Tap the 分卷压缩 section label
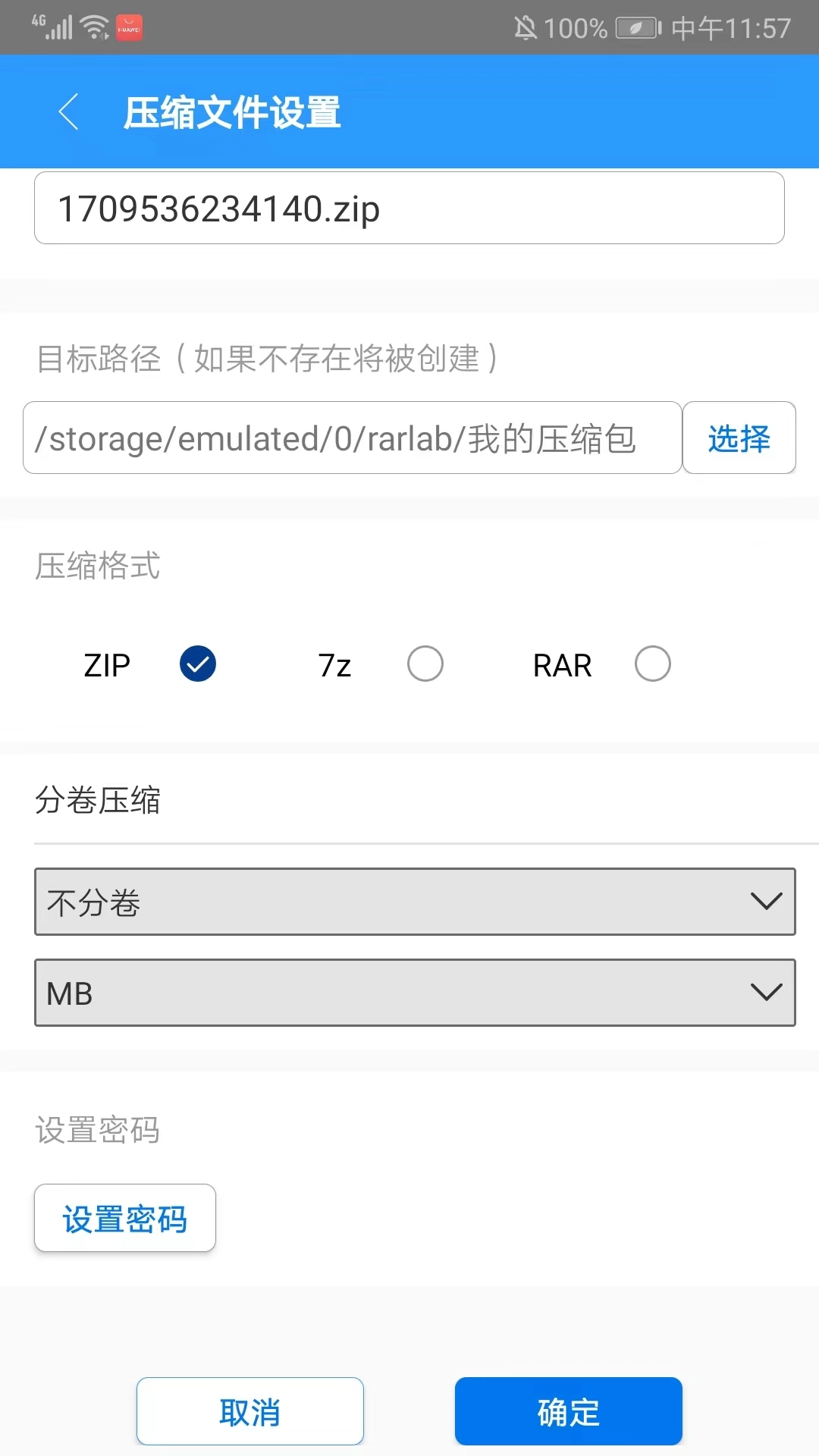Screen dimensions: 819x1456 [x=98, y=800]
